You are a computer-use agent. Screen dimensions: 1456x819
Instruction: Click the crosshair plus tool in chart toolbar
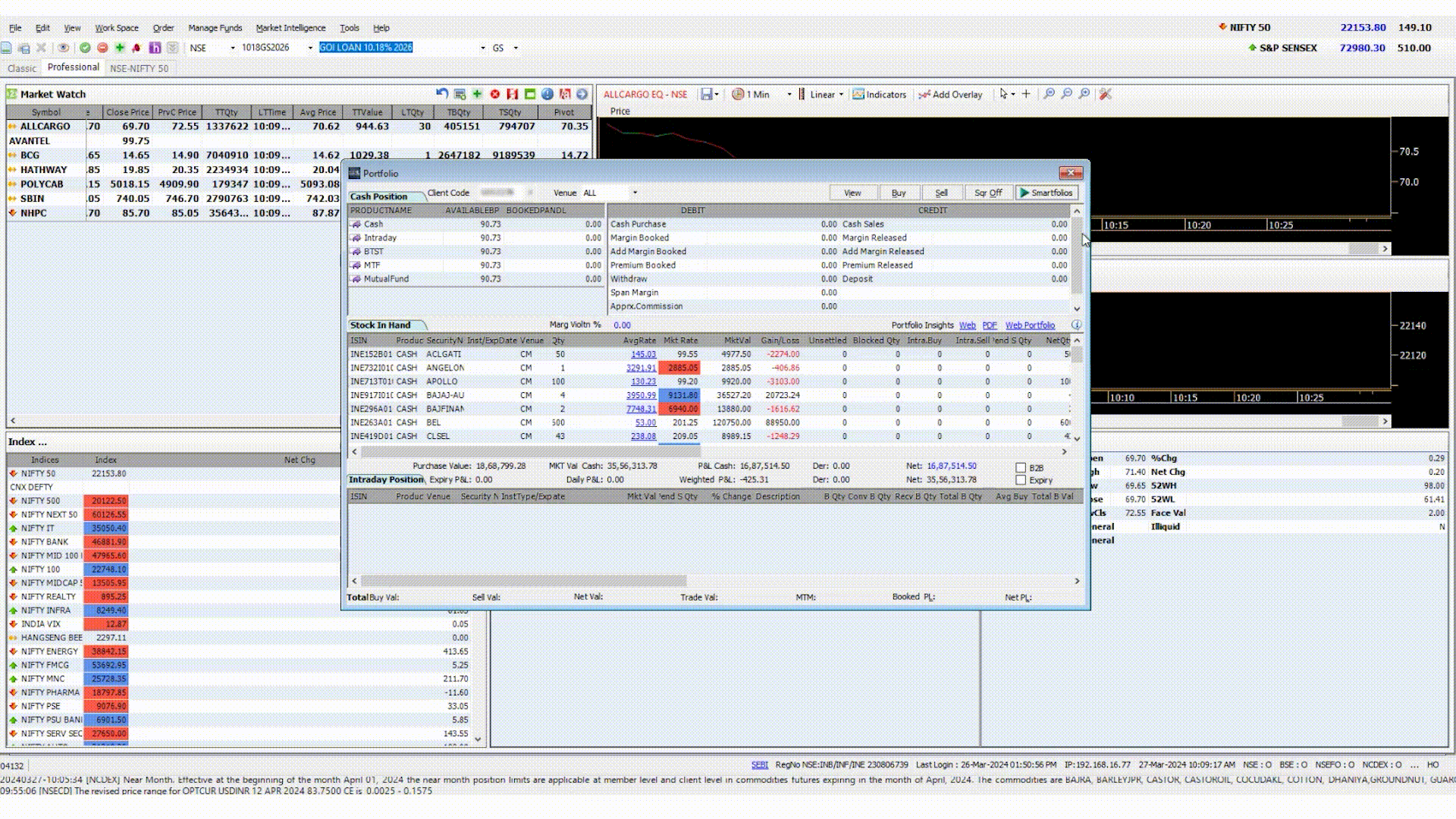click(x=1026, y=94)
